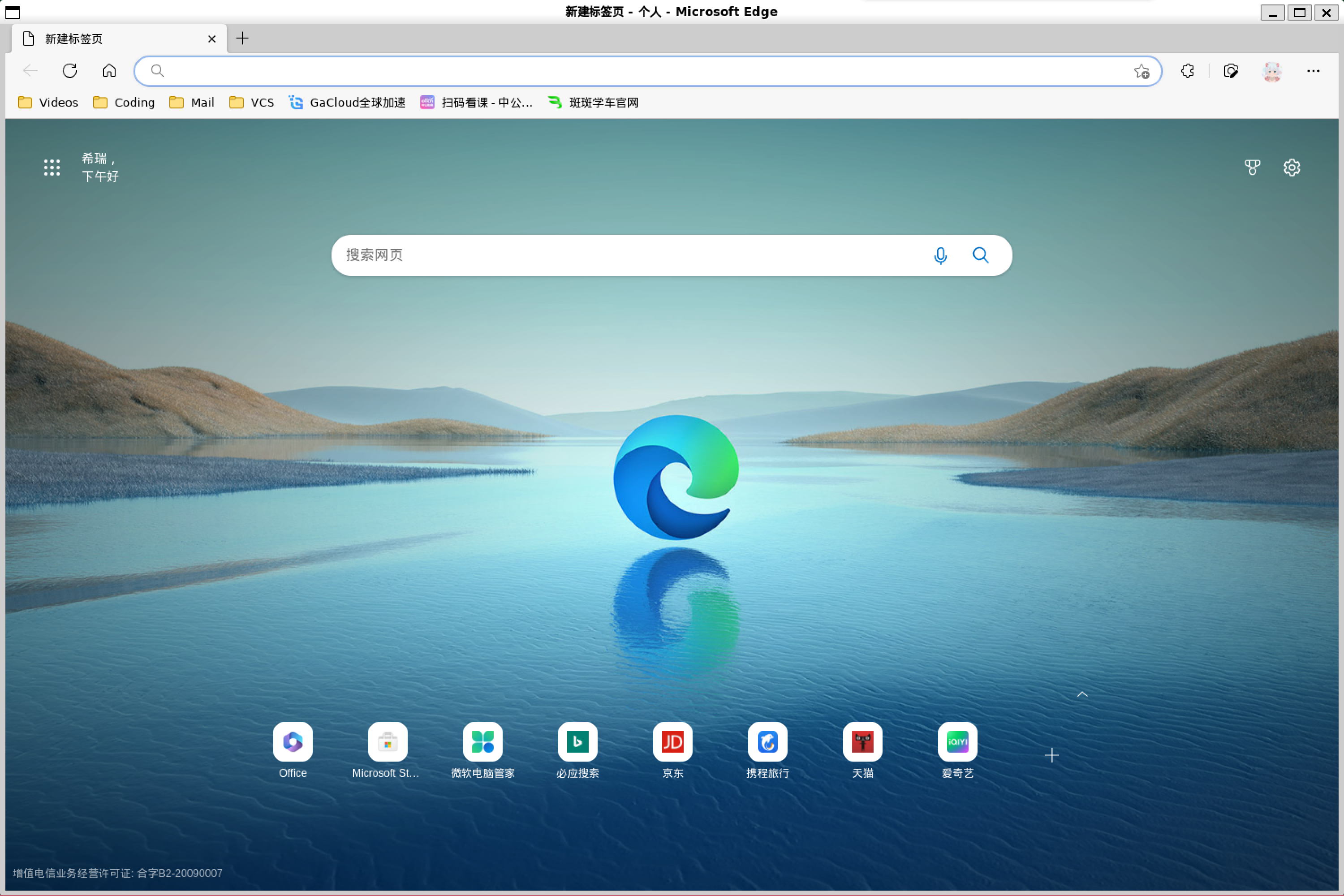Collapse quick links with chevron arrow

(1082, 694)
